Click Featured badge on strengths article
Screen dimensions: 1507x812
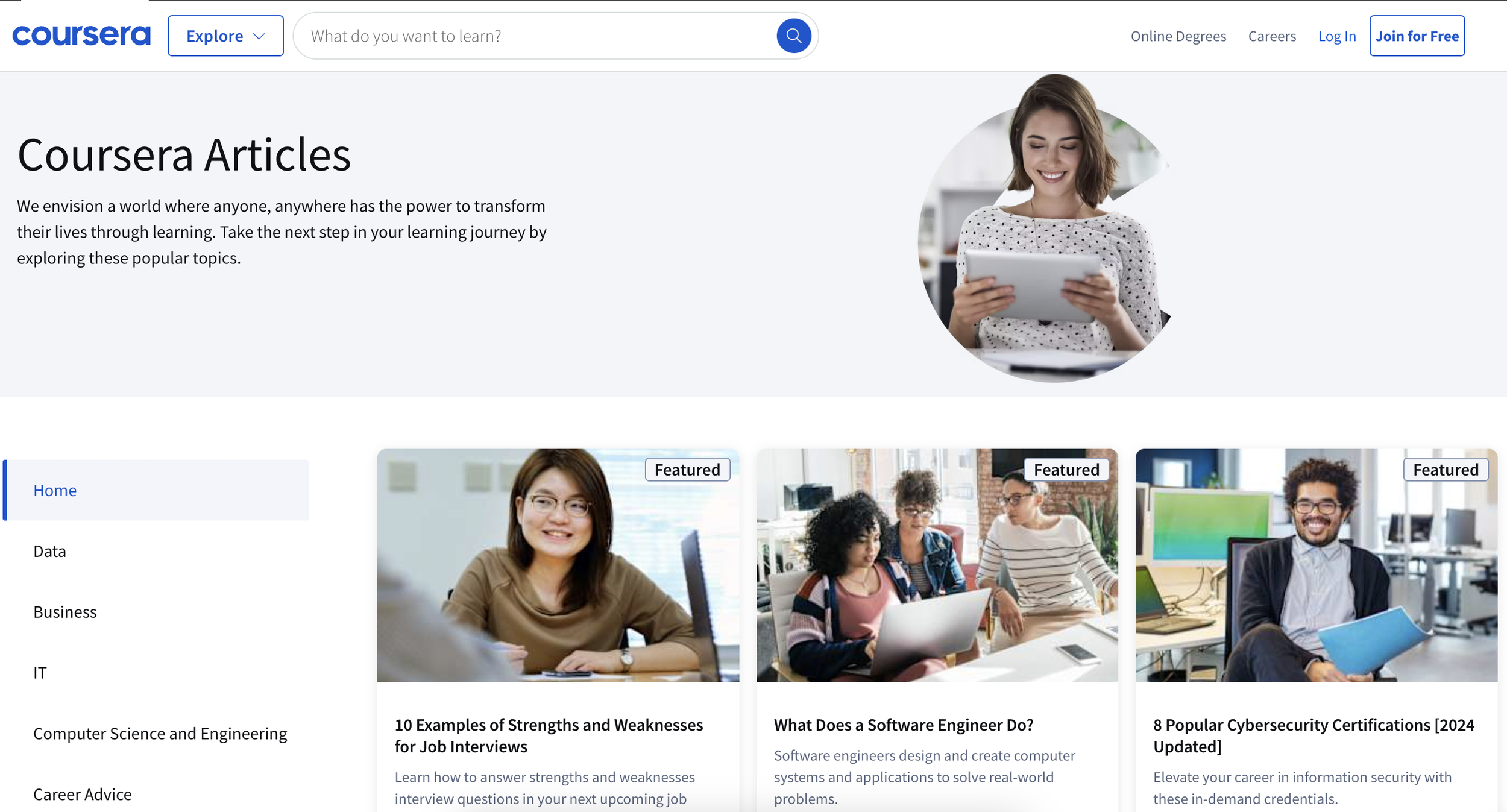coord(687,470)
